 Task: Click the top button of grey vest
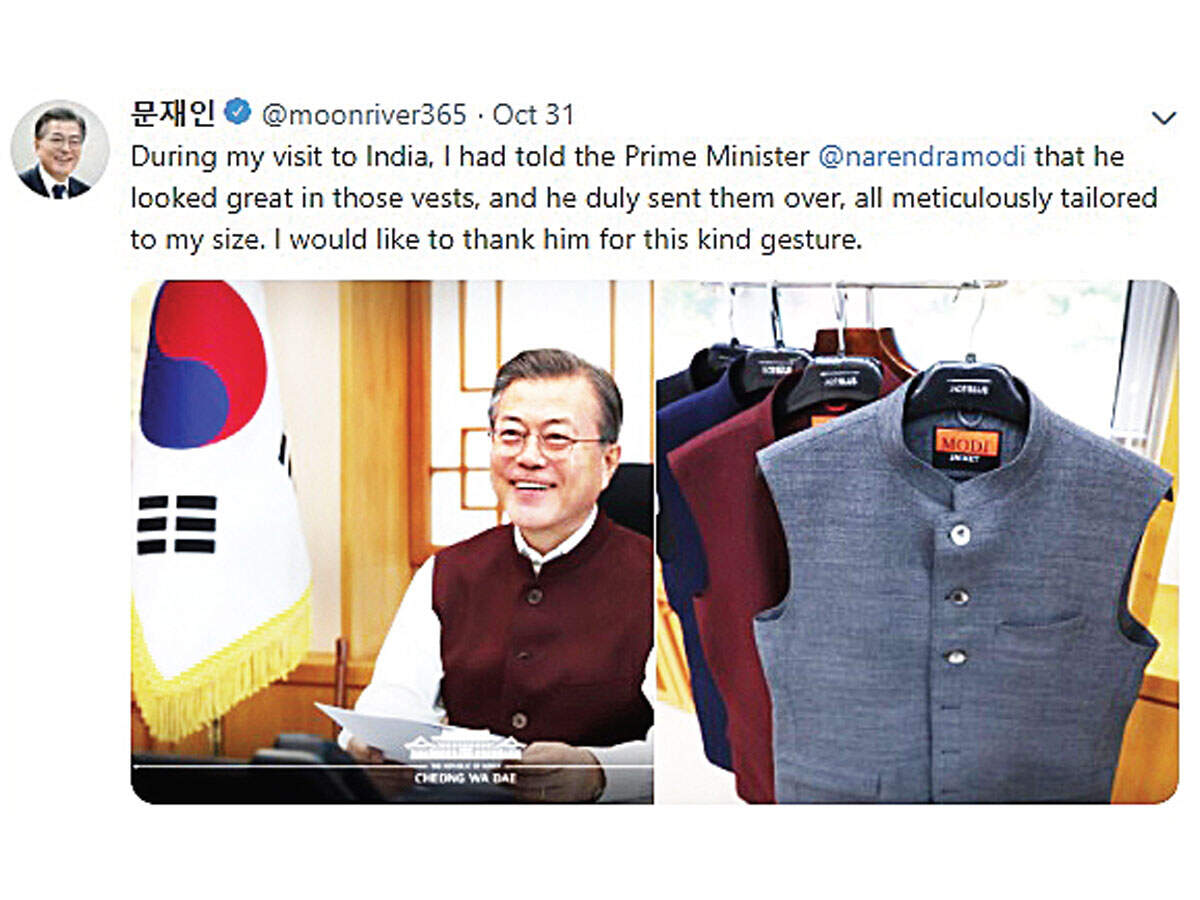tap(960, 535)
